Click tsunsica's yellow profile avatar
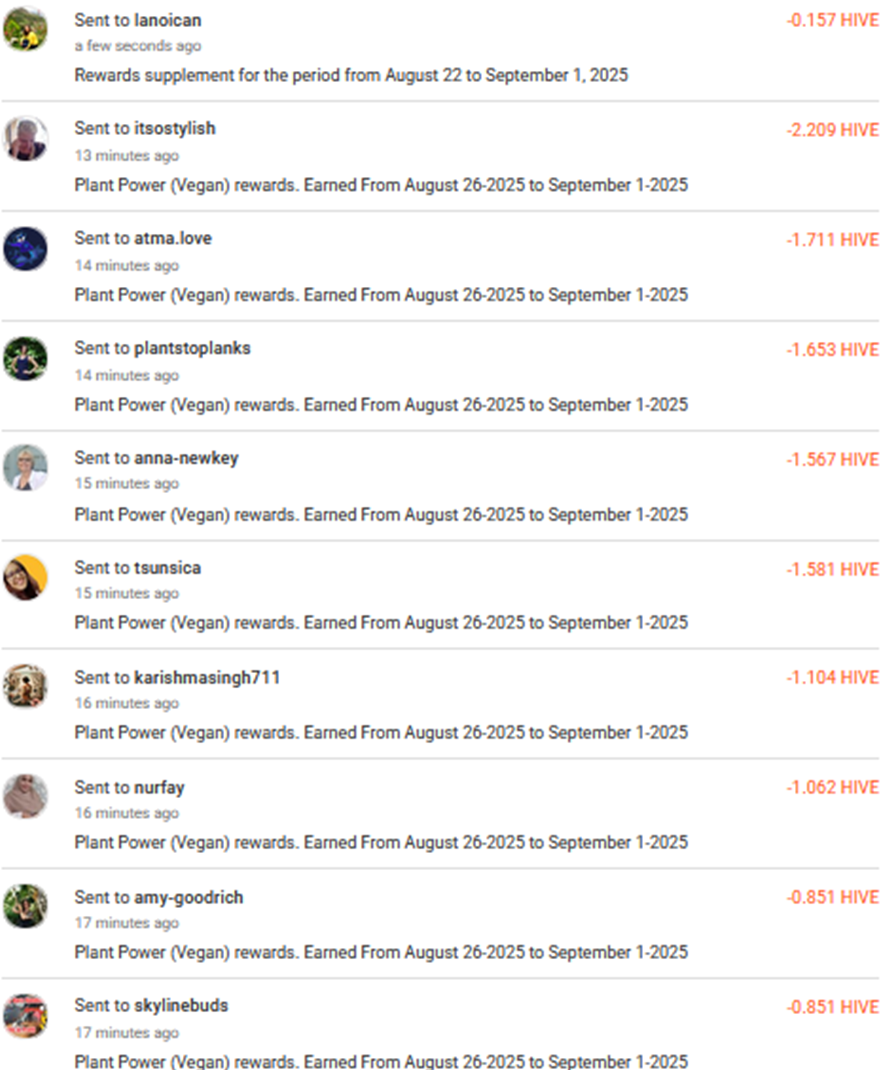This screenshot has height=1070, width=886. click(25, 577)
